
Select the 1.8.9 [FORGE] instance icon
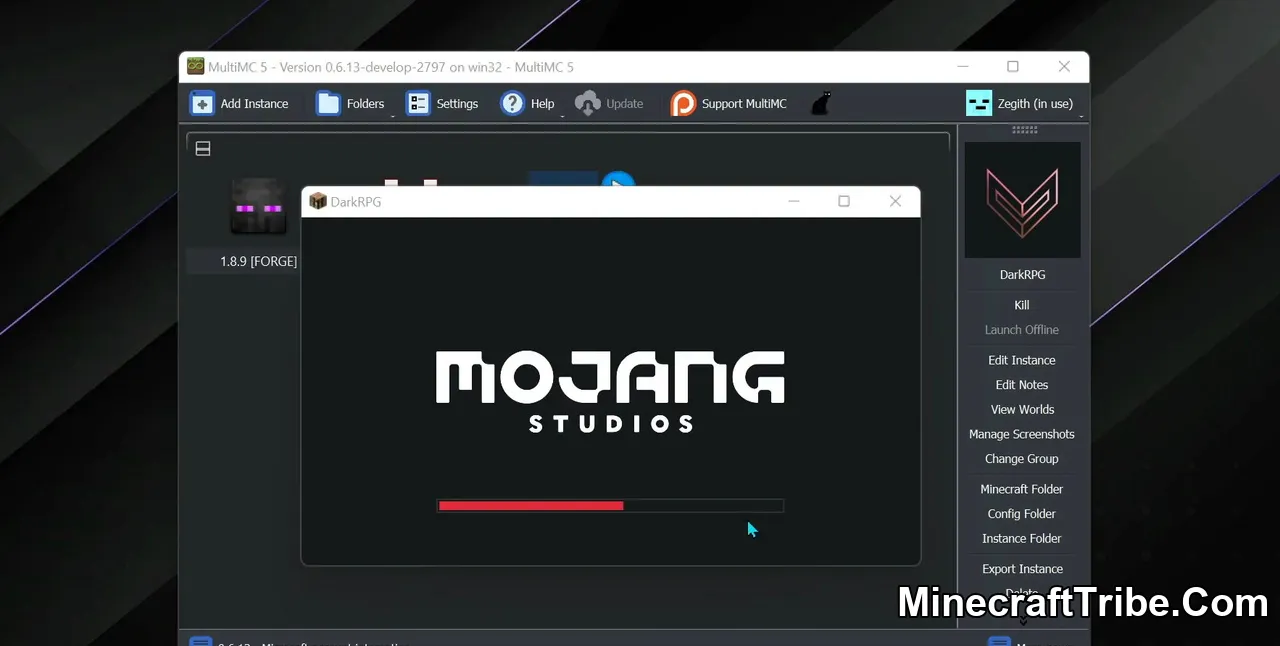click(258, 207)
